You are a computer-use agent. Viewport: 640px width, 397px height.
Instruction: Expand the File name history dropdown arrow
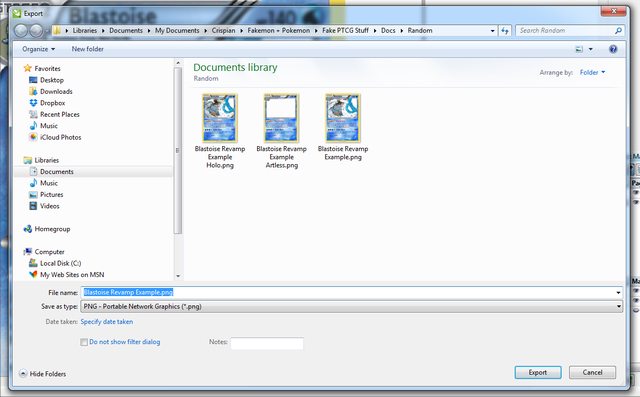[618, 293]
